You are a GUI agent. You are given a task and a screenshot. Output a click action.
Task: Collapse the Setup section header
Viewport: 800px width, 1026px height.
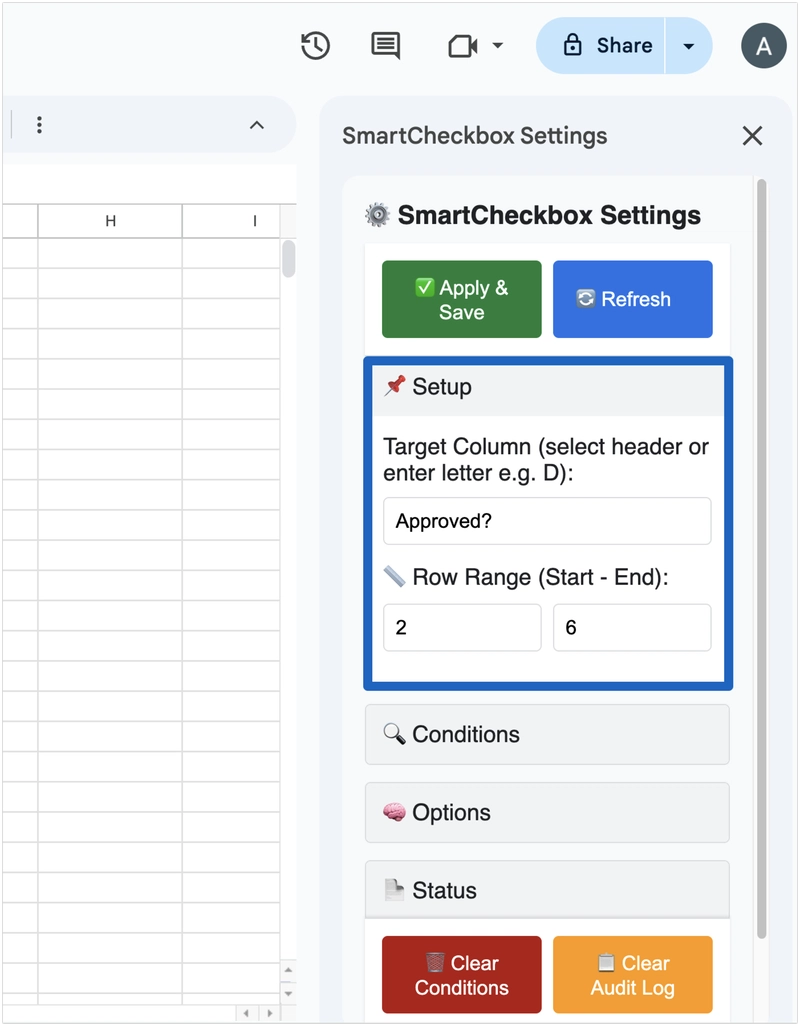tap(548, 387)
